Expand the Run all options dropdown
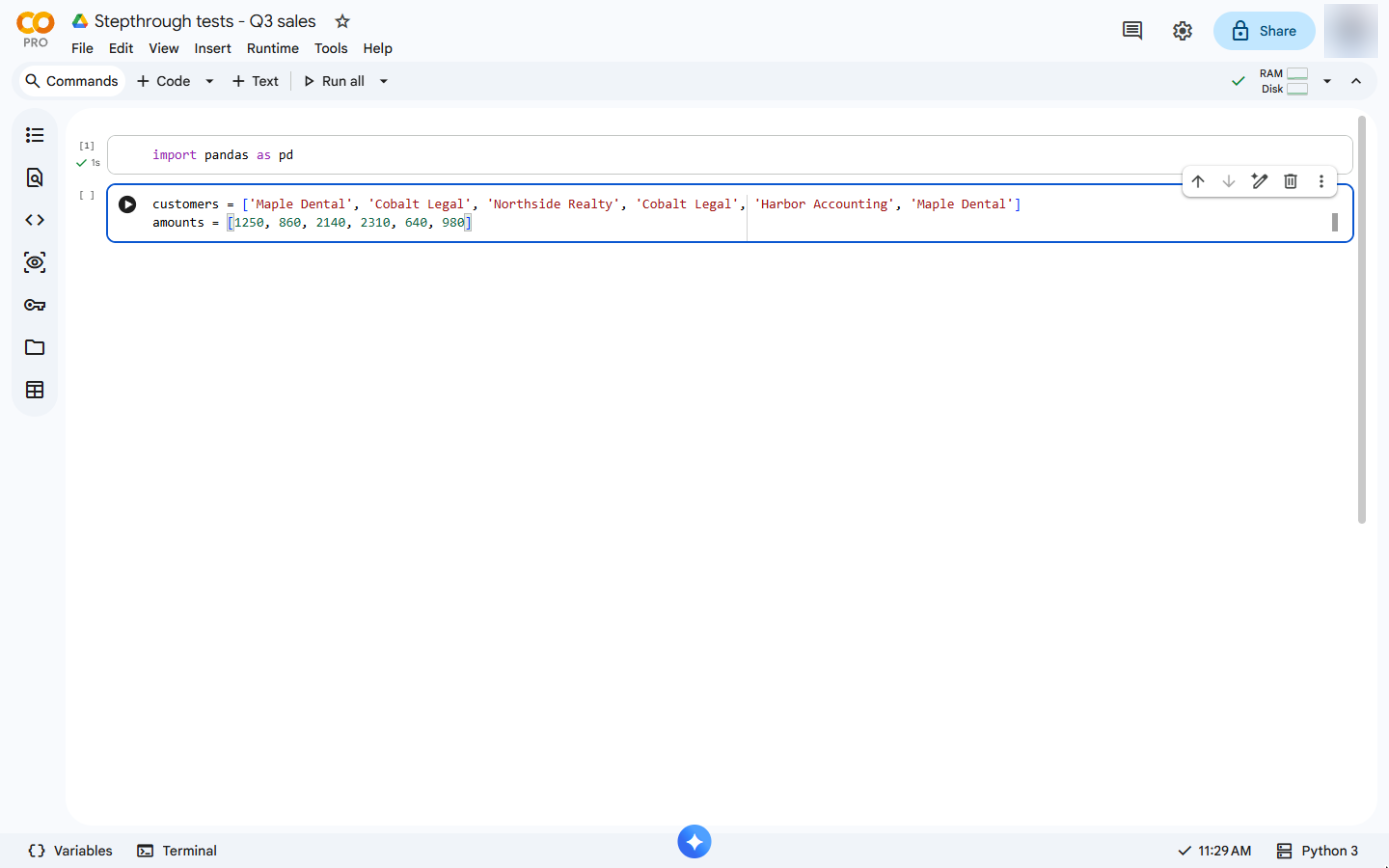The height and width of the screenshot is (868, 1389). pyautogui.click(x=383, y=81)
